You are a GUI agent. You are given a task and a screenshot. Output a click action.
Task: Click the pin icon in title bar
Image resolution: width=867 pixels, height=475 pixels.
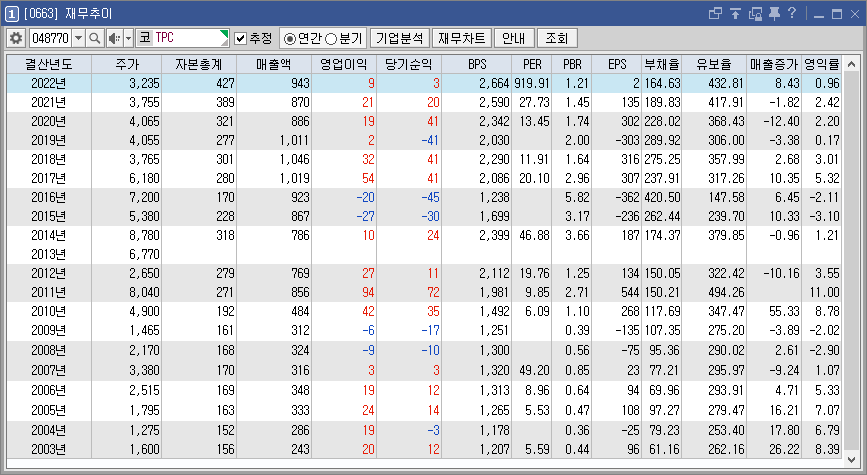click(774, 13)
